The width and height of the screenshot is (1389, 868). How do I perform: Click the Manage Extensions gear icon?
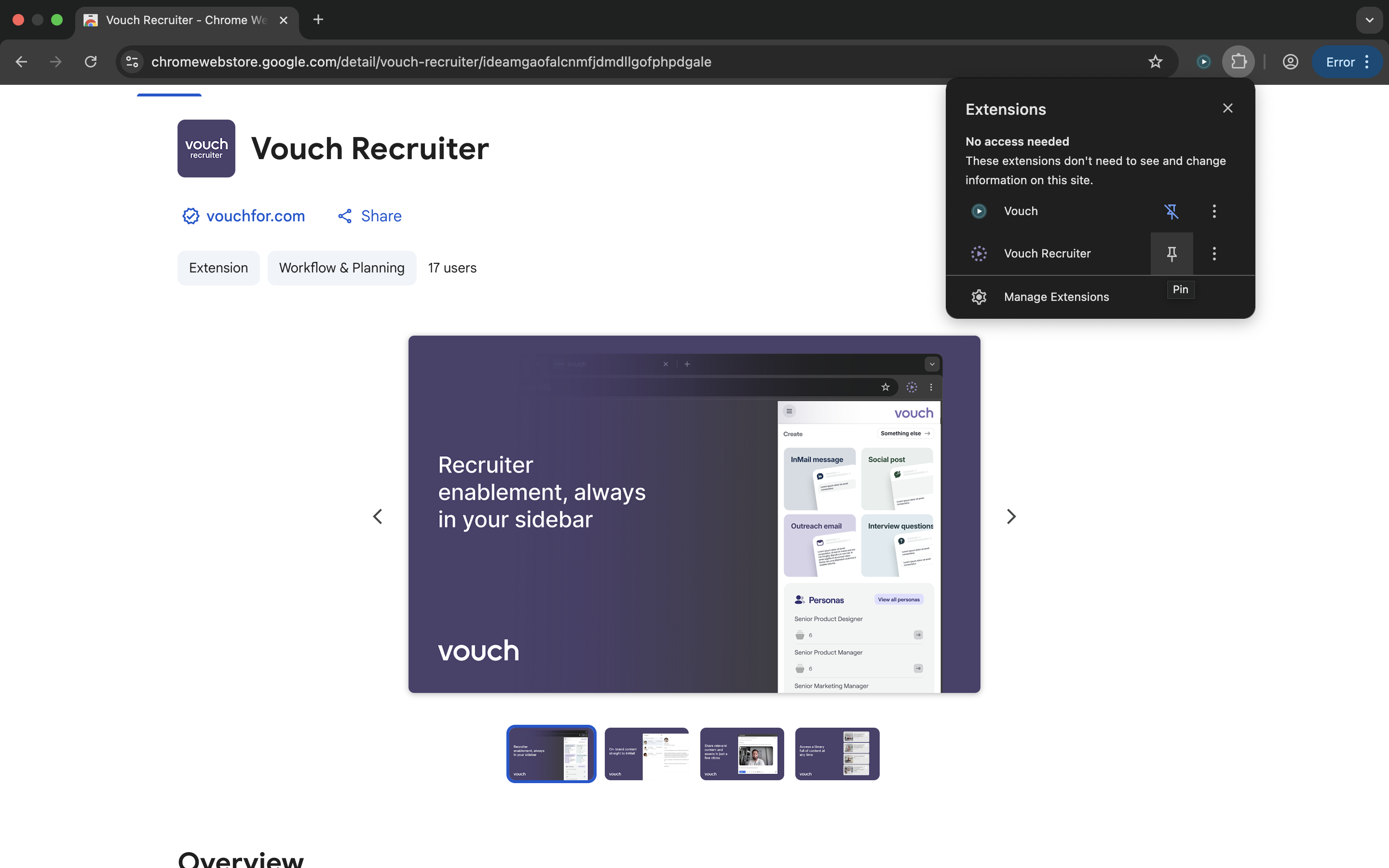click(979, 297)
